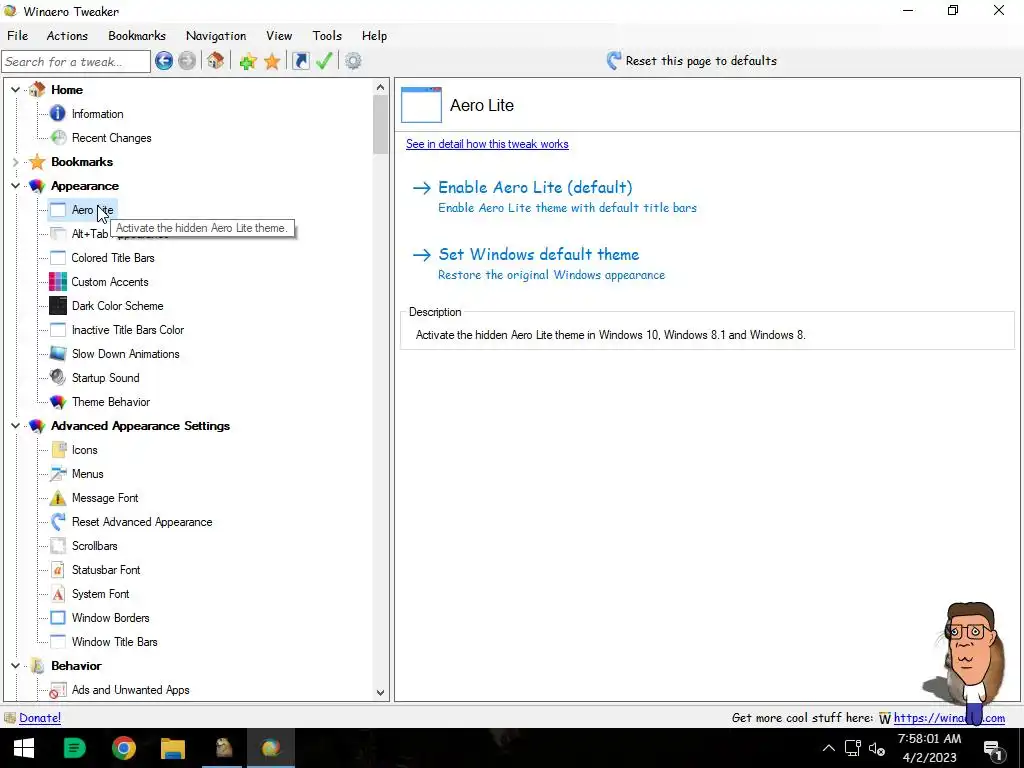Image resolution: width=1024 pixels, height=768 pixels.
Task: Click the Menus tree icon
Action: 57,474
